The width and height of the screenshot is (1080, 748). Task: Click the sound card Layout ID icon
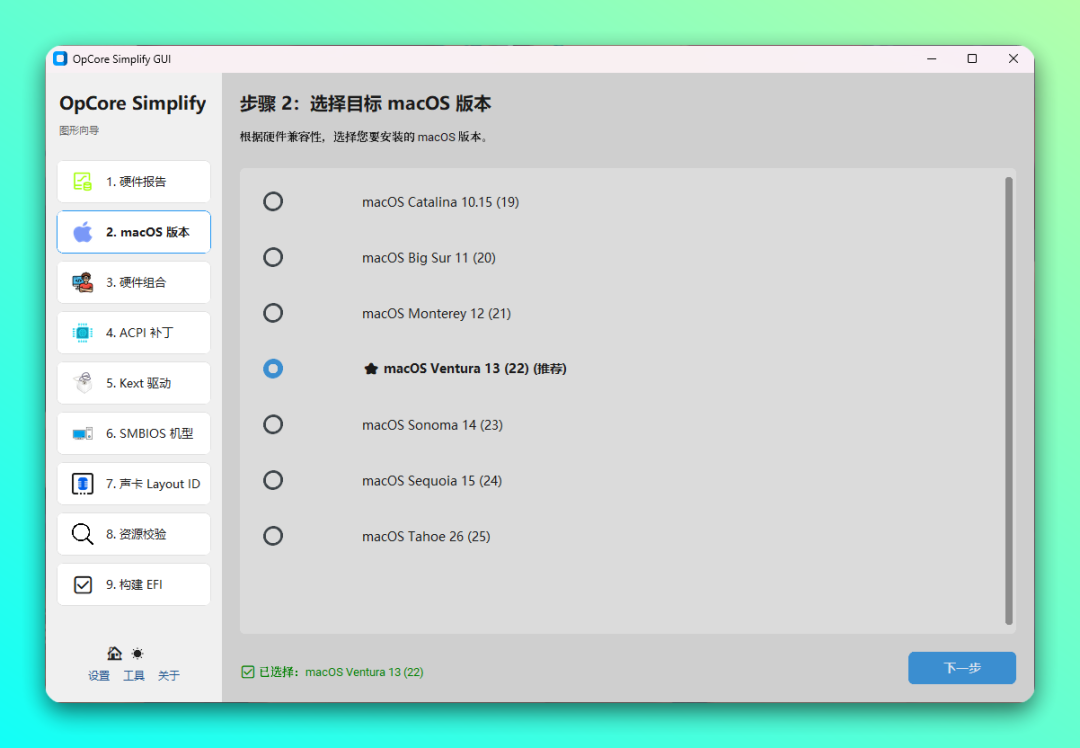[83, 484]
